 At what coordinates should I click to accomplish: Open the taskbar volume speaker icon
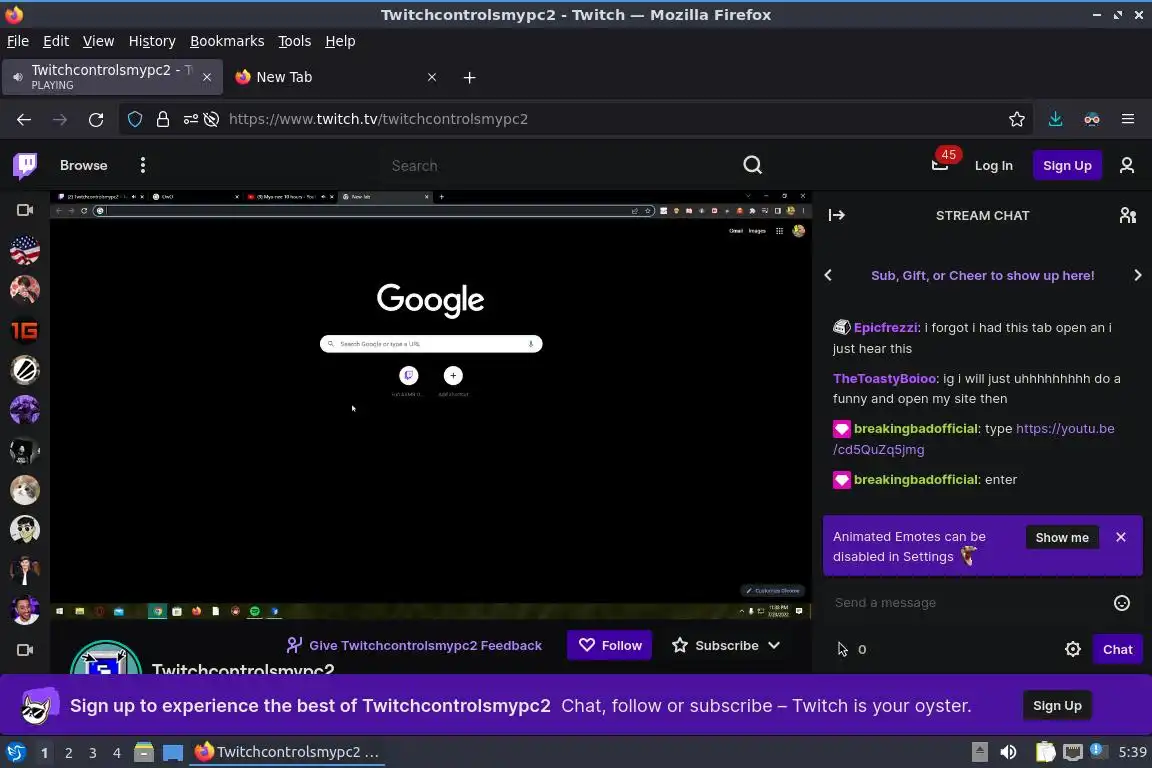pyautogui.click(x=1008, y=752)
